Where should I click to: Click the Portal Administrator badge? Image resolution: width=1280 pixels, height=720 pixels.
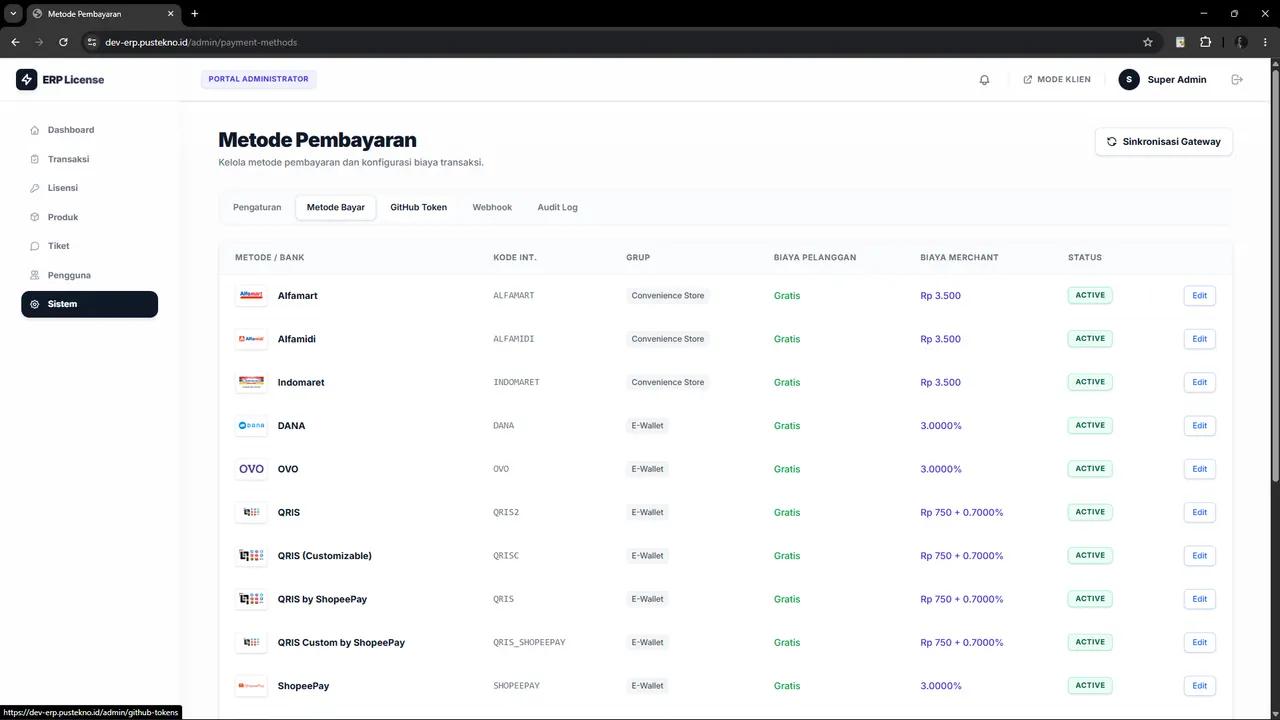pyautogui.click(x=259, y=79)
